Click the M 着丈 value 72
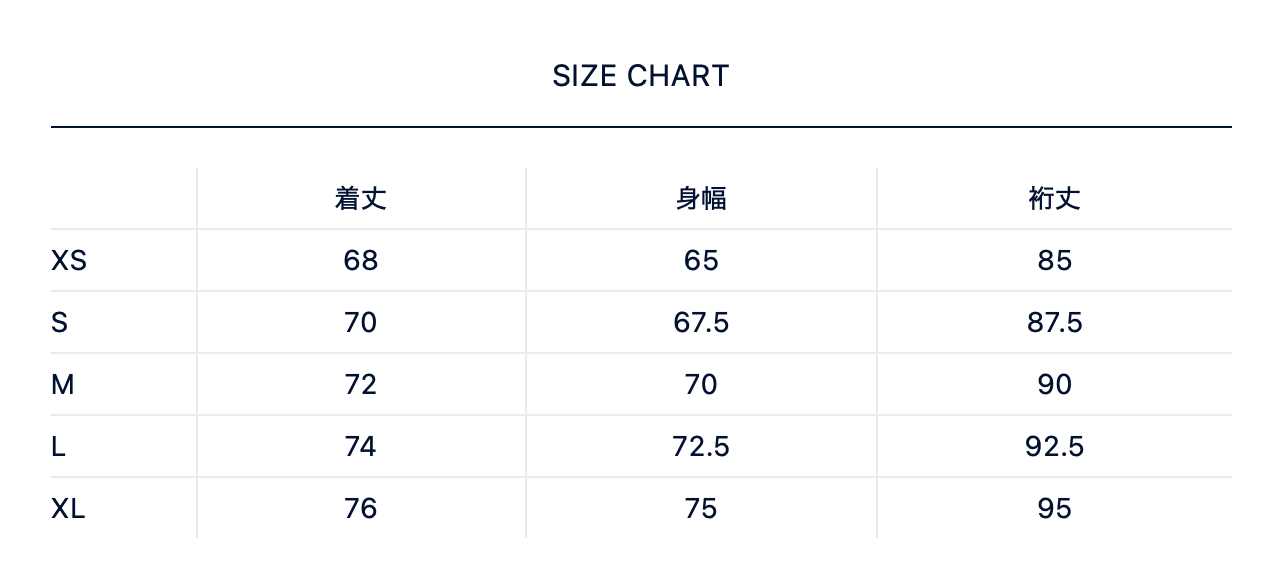The height and width of the screenshot is (564, 1272). [360, 385]
